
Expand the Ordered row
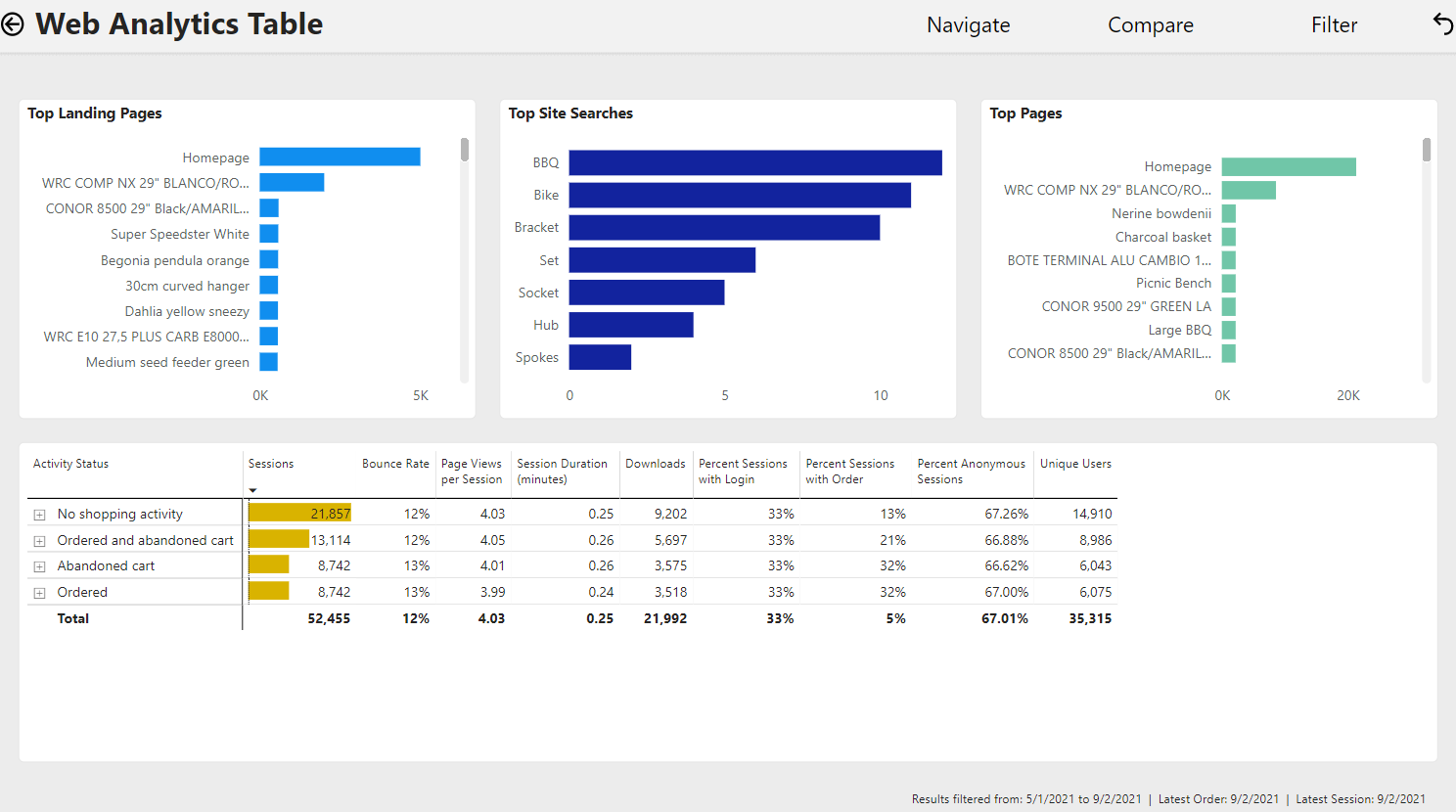(x=39, y=593)
